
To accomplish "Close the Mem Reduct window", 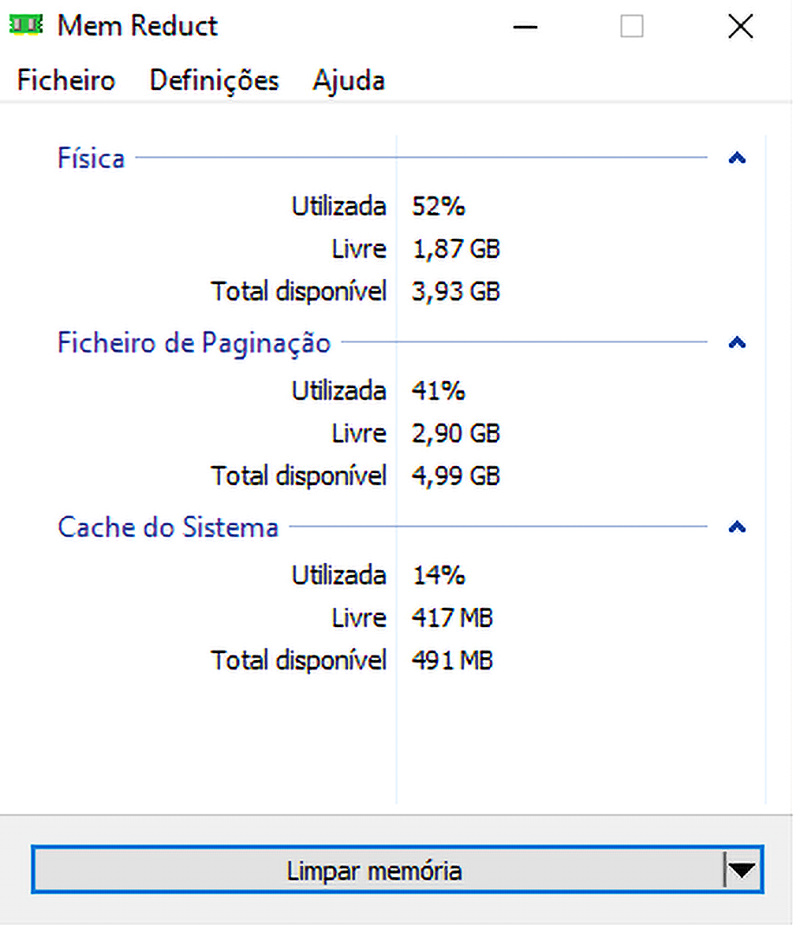I will click(x=740, y=27).
